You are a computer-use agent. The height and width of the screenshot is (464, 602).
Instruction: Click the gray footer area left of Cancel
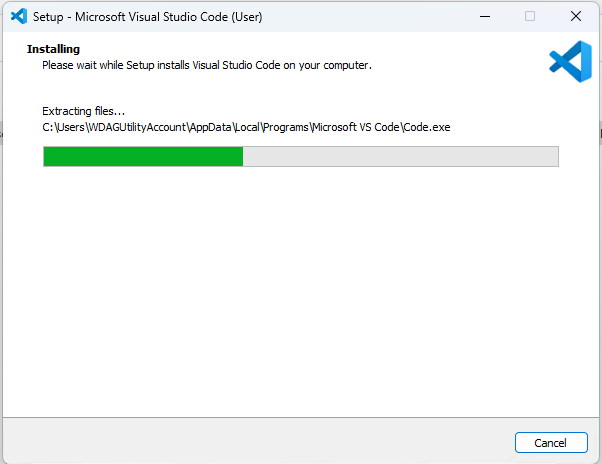click(x=250, y=441)
